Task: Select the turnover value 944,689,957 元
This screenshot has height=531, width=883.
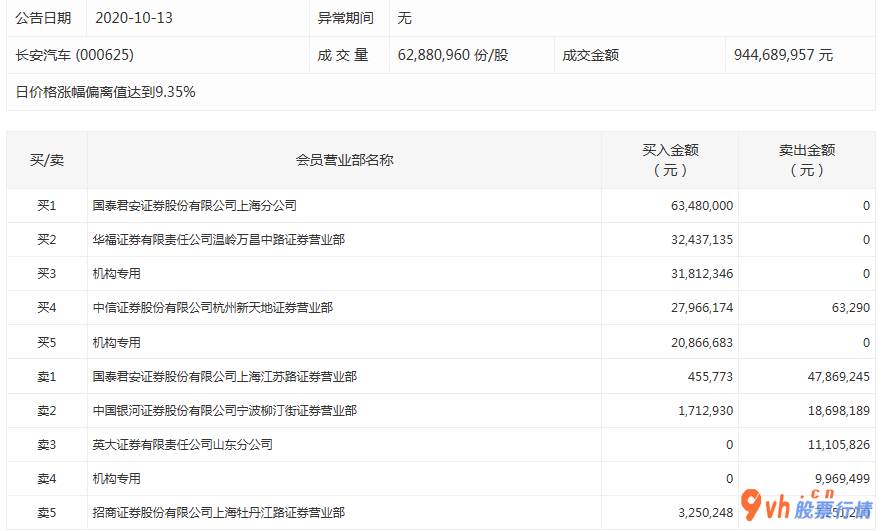Action: pyautogui.click(x=783, y=55)
